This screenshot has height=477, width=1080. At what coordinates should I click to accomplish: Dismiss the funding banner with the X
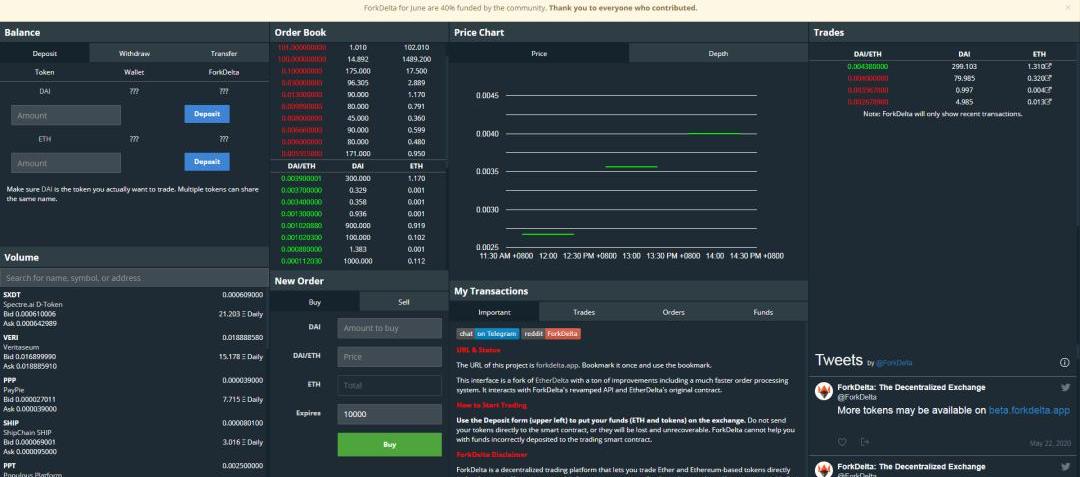pos(1068,8)
